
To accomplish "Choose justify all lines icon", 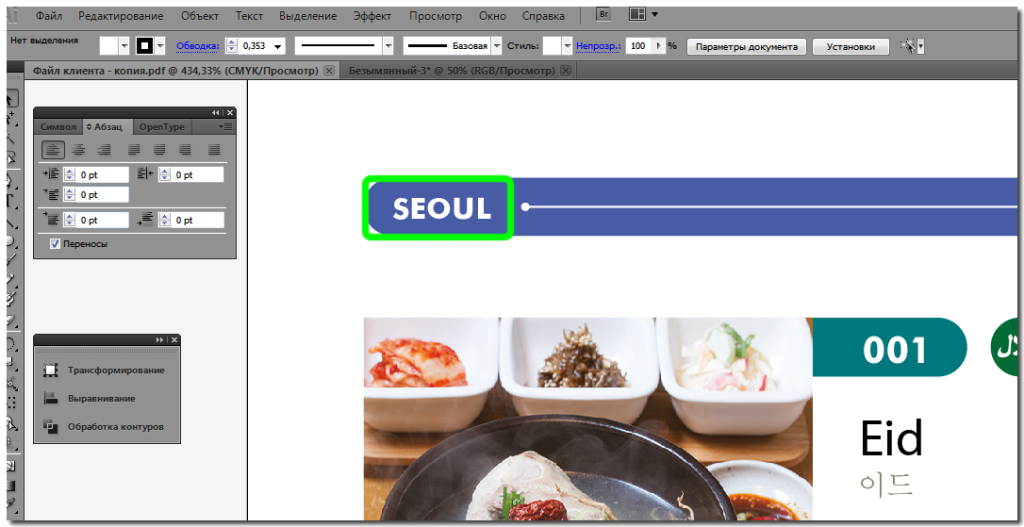I will point(214,150).
